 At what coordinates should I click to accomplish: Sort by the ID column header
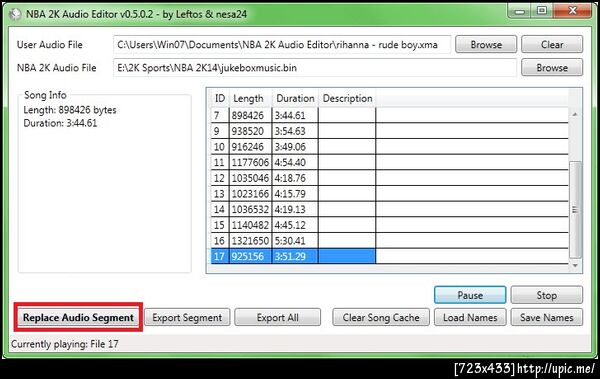pyautogui.click(x=220, y=98)
